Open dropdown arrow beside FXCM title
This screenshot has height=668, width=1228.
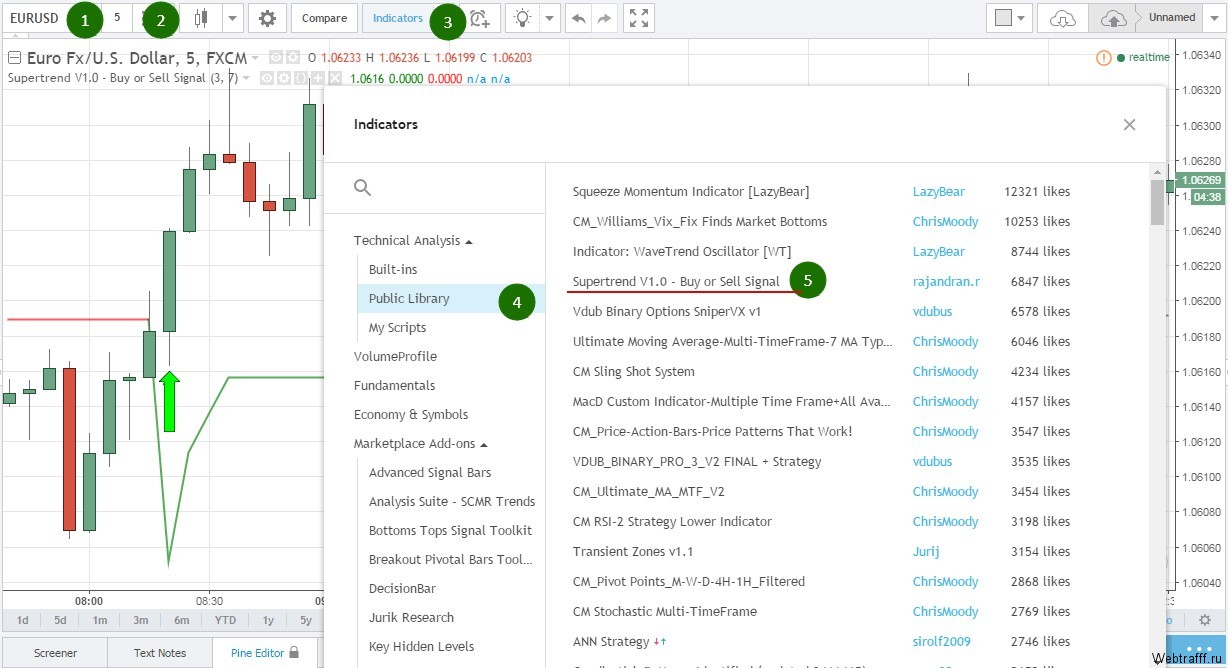[x=256, y=58]
